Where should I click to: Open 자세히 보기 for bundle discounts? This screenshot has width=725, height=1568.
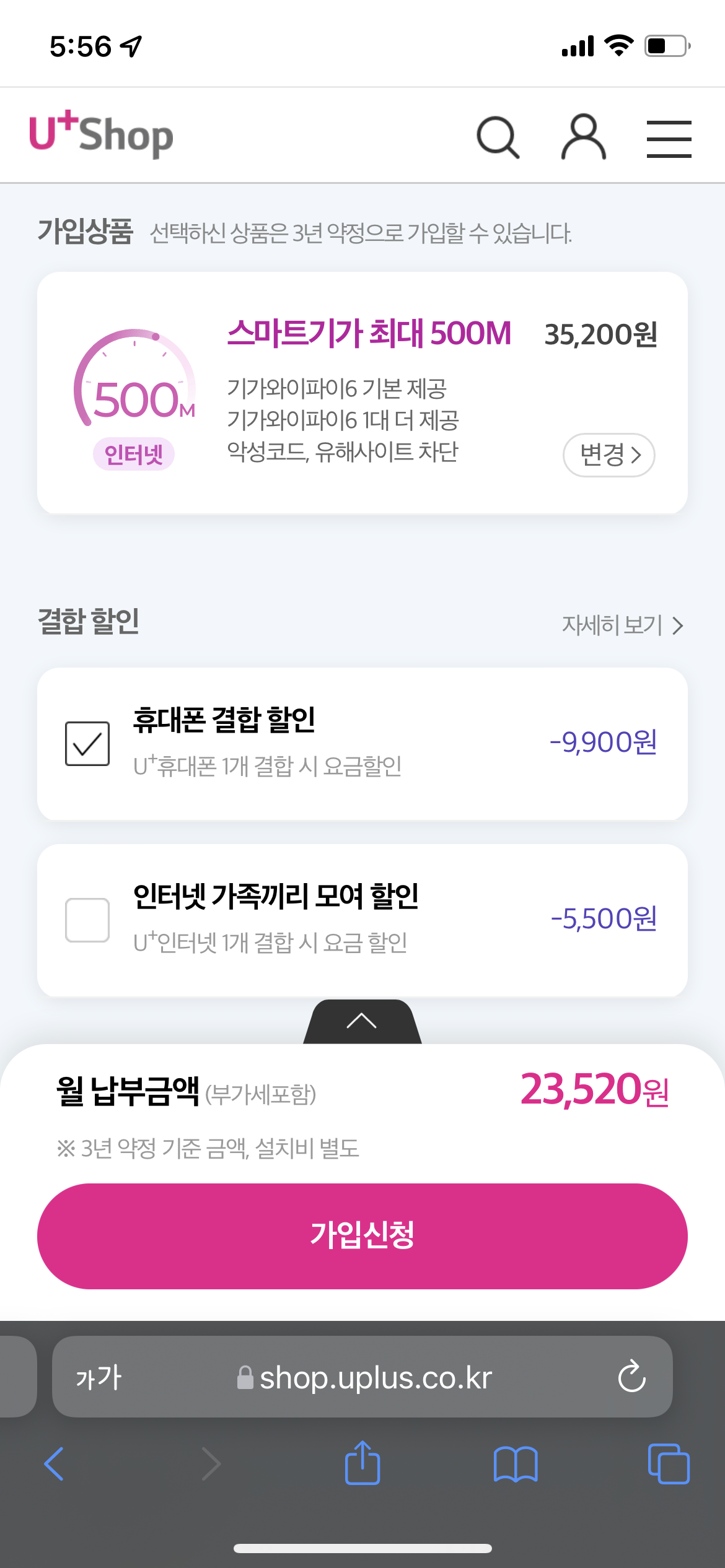[622, 625]
